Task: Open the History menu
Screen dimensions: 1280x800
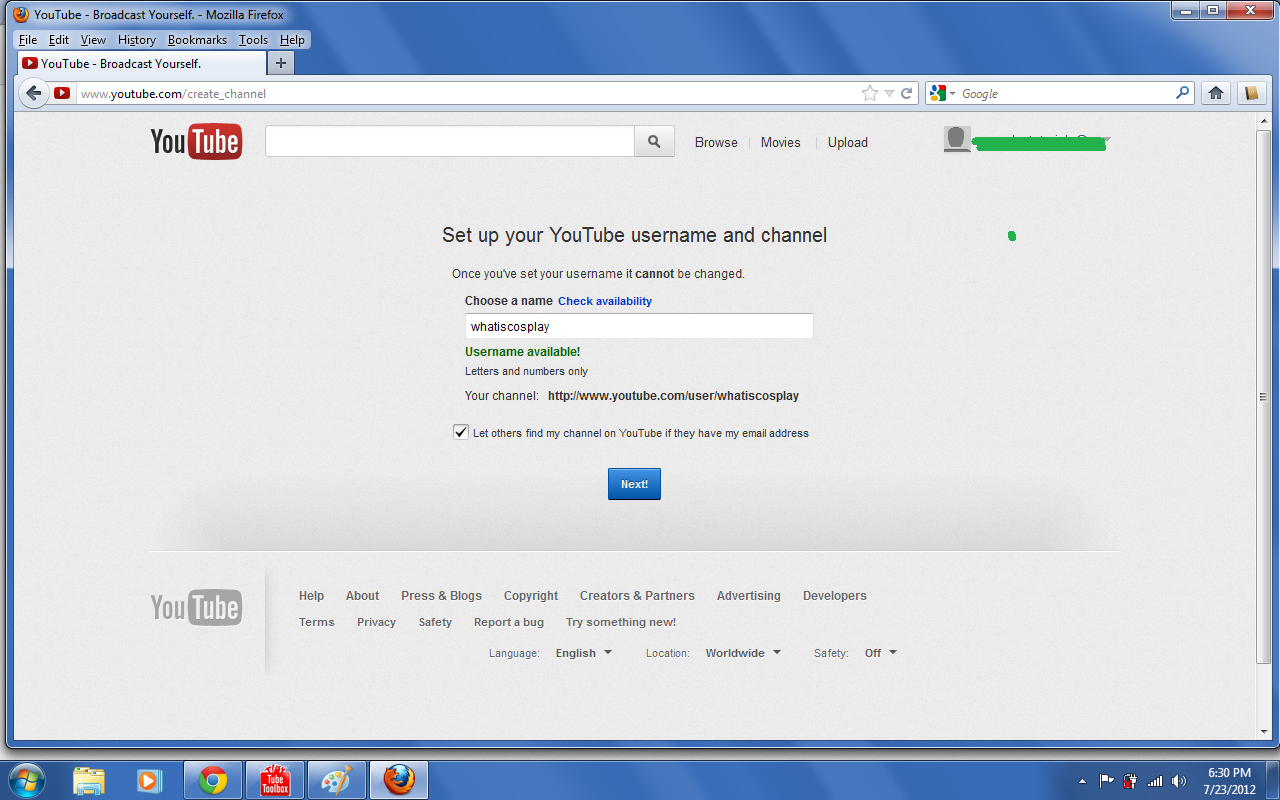Action: pos(137,40)
